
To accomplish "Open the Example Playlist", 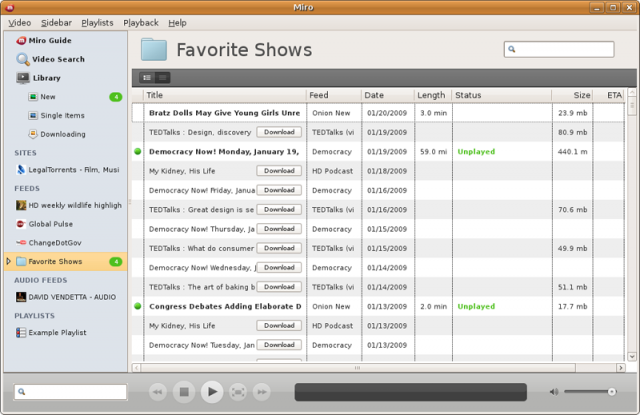I will pyautogui.click(x=51, y=333).
